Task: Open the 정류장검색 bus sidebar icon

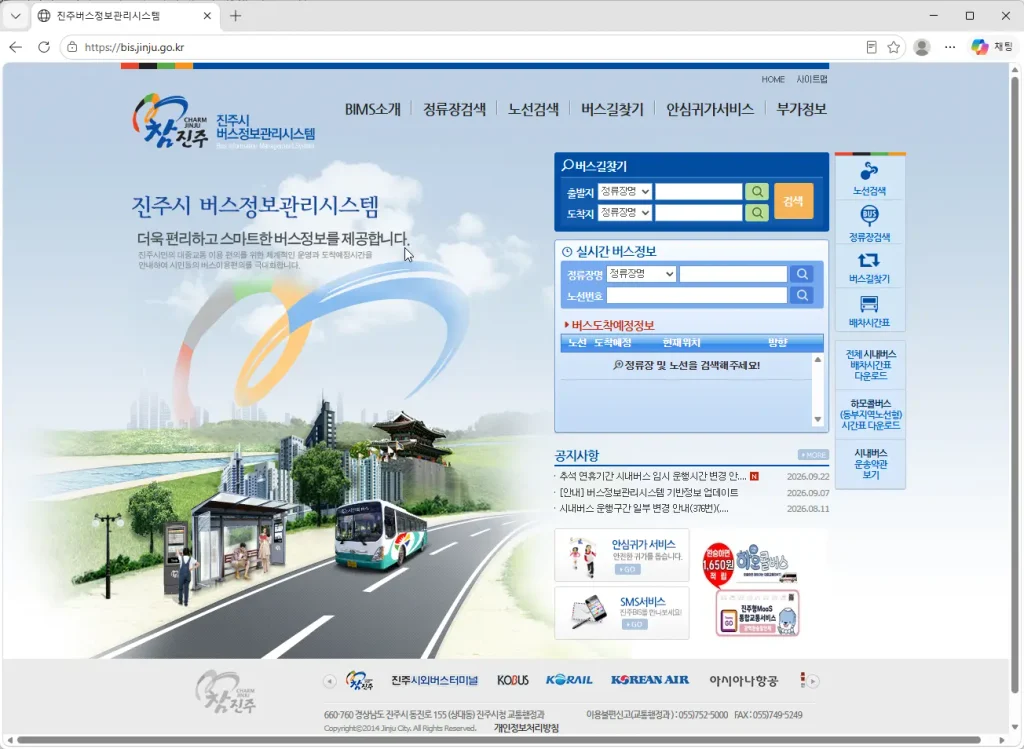Action: 869,223
